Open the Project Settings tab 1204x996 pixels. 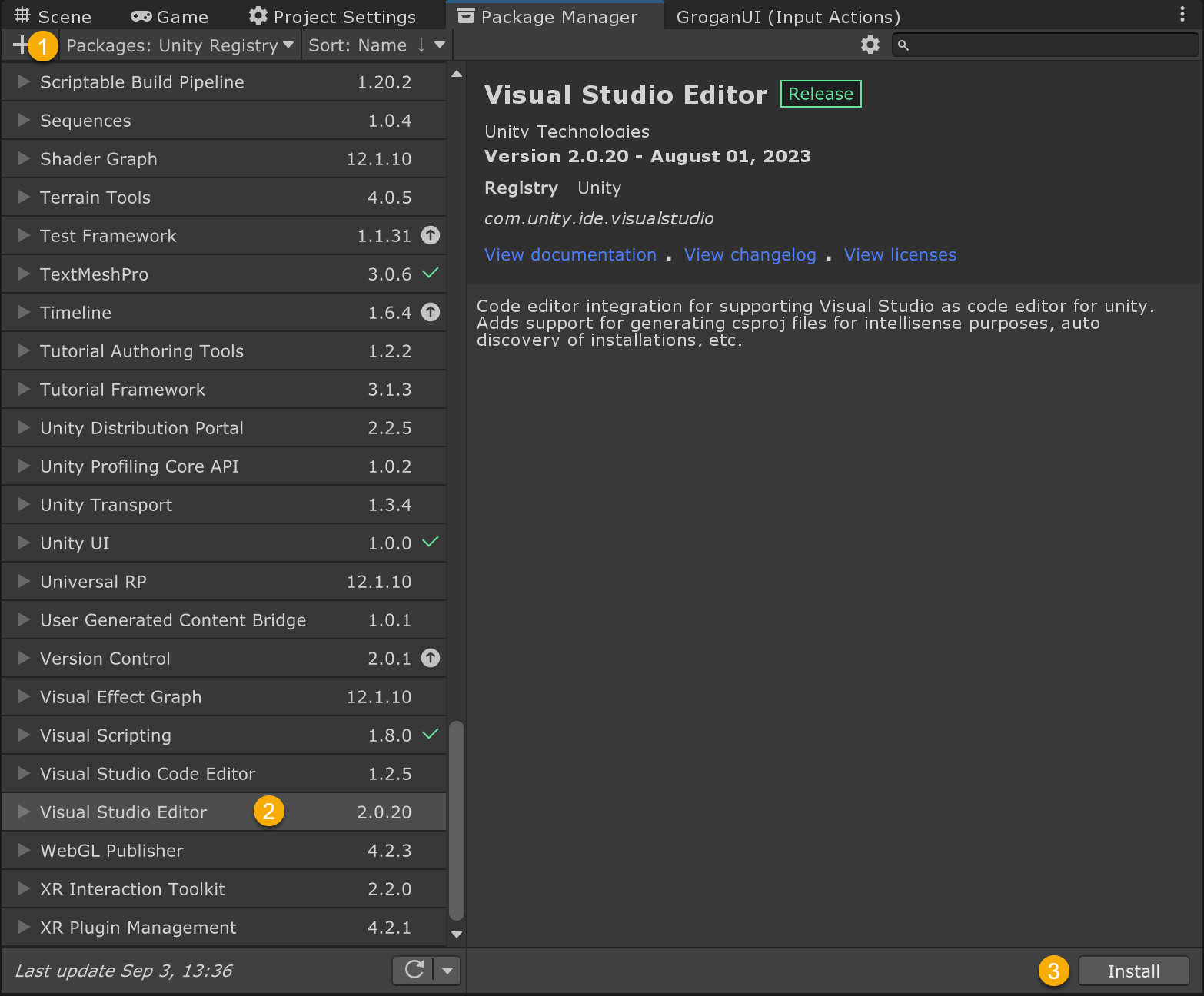332,16
